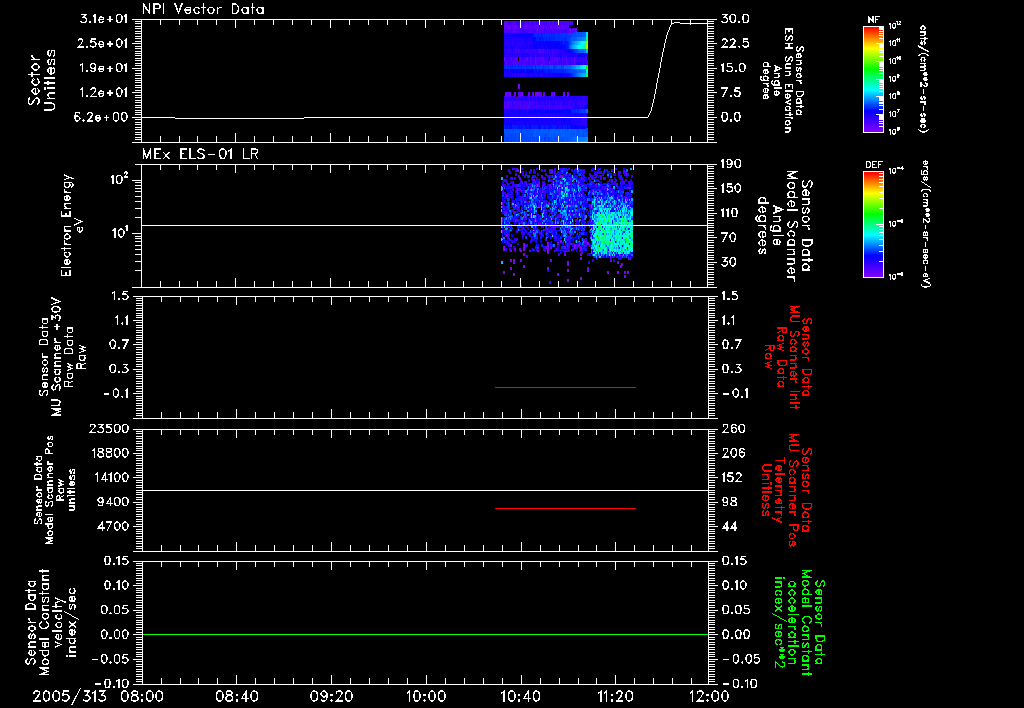
Task: Click the 'NF' colorbar title
Action: pyautogui.click(x=873, y=20)
